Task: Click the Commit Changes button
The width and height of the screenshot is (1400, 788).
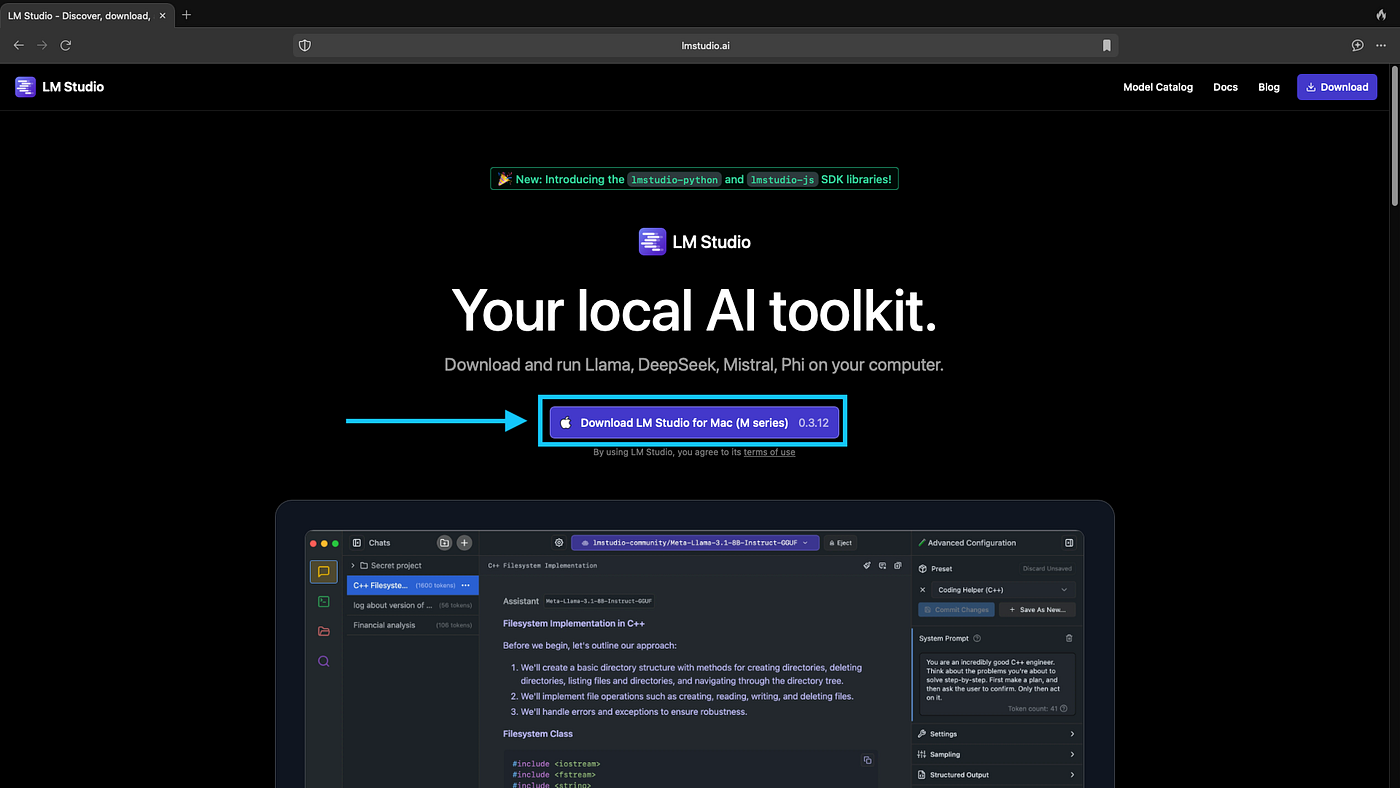Action: [956, 610]
